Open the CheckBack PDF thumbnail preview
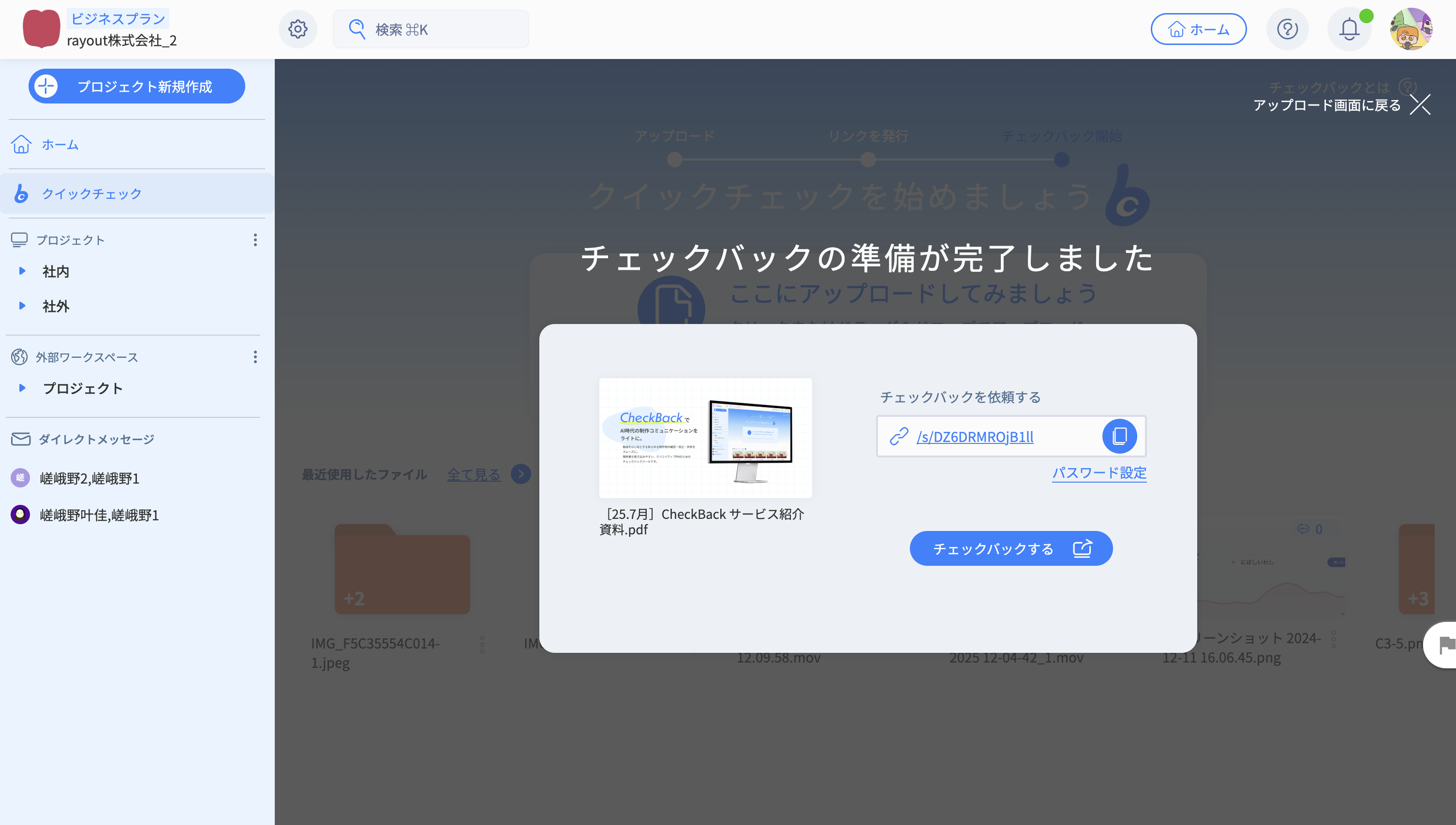The height and width of the screenshot is (825, 1456). point(705,438)
